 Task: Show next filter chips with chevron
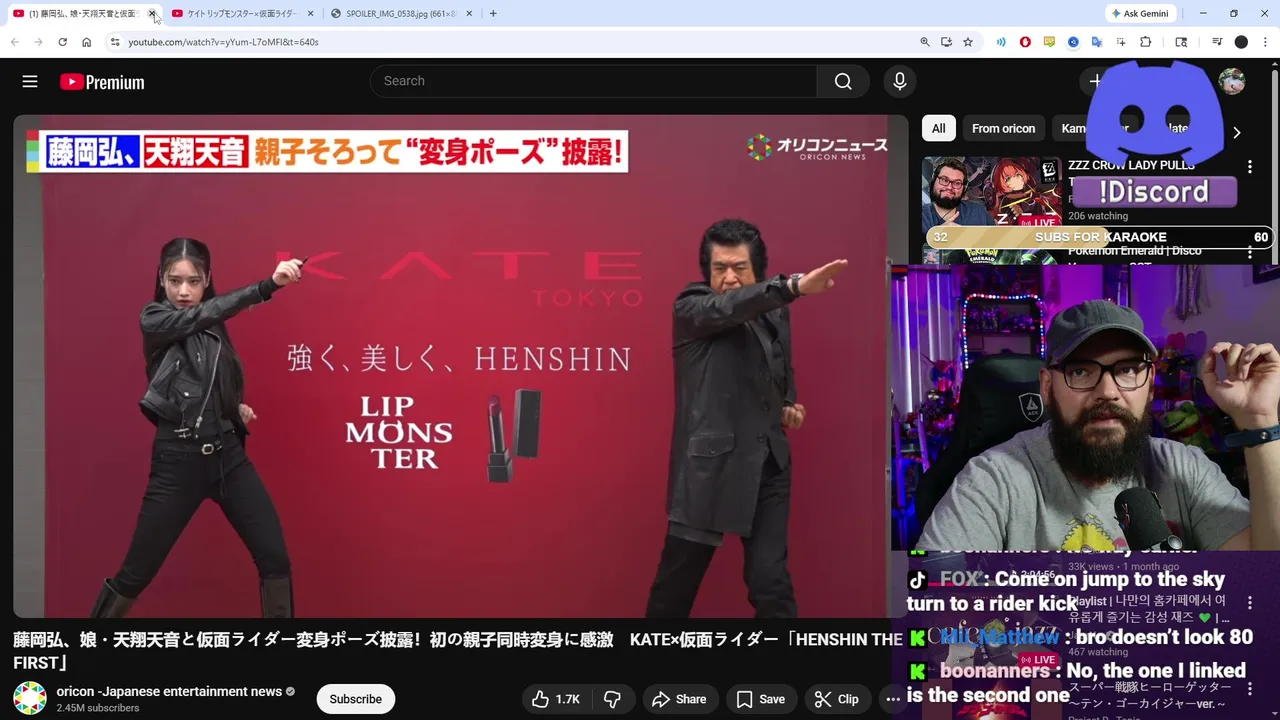(x=1237, y=132)
